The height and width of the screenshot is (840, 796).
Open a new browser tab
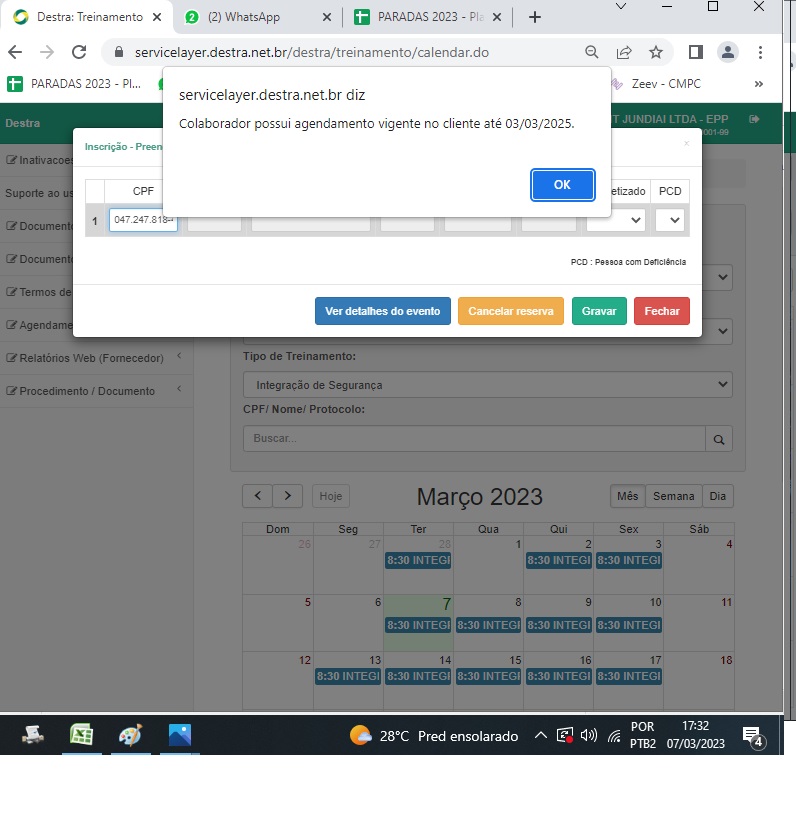535,17
